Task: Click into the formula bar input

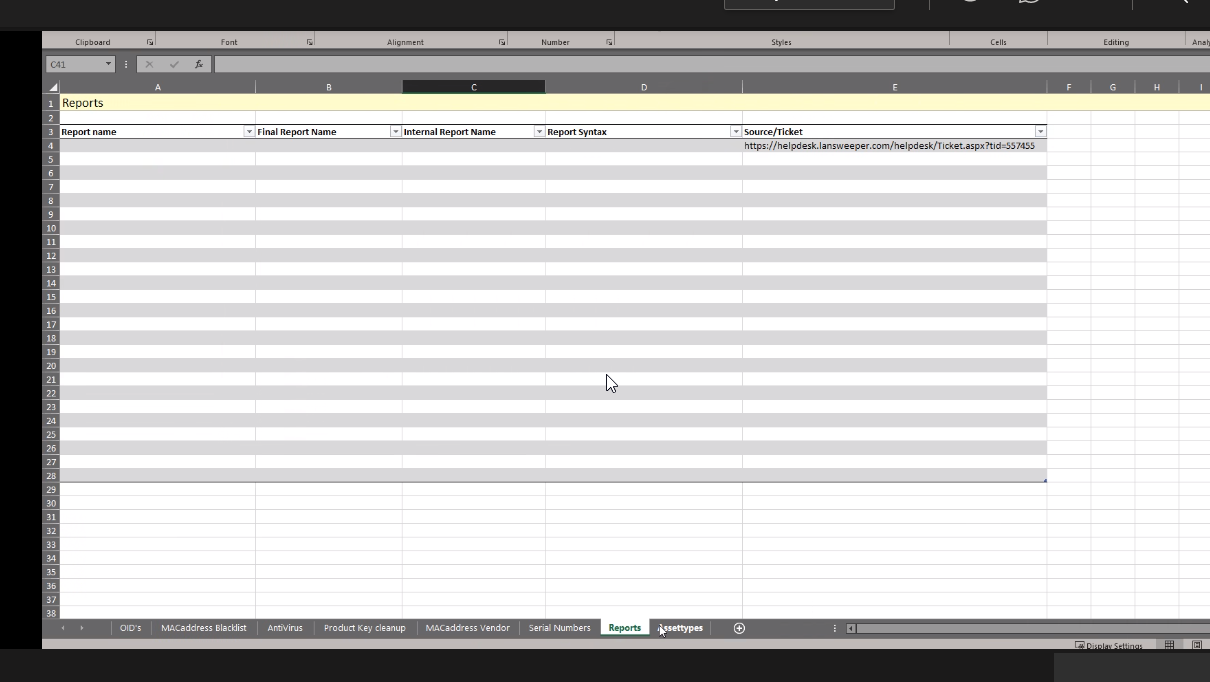Action: [700, 64]
